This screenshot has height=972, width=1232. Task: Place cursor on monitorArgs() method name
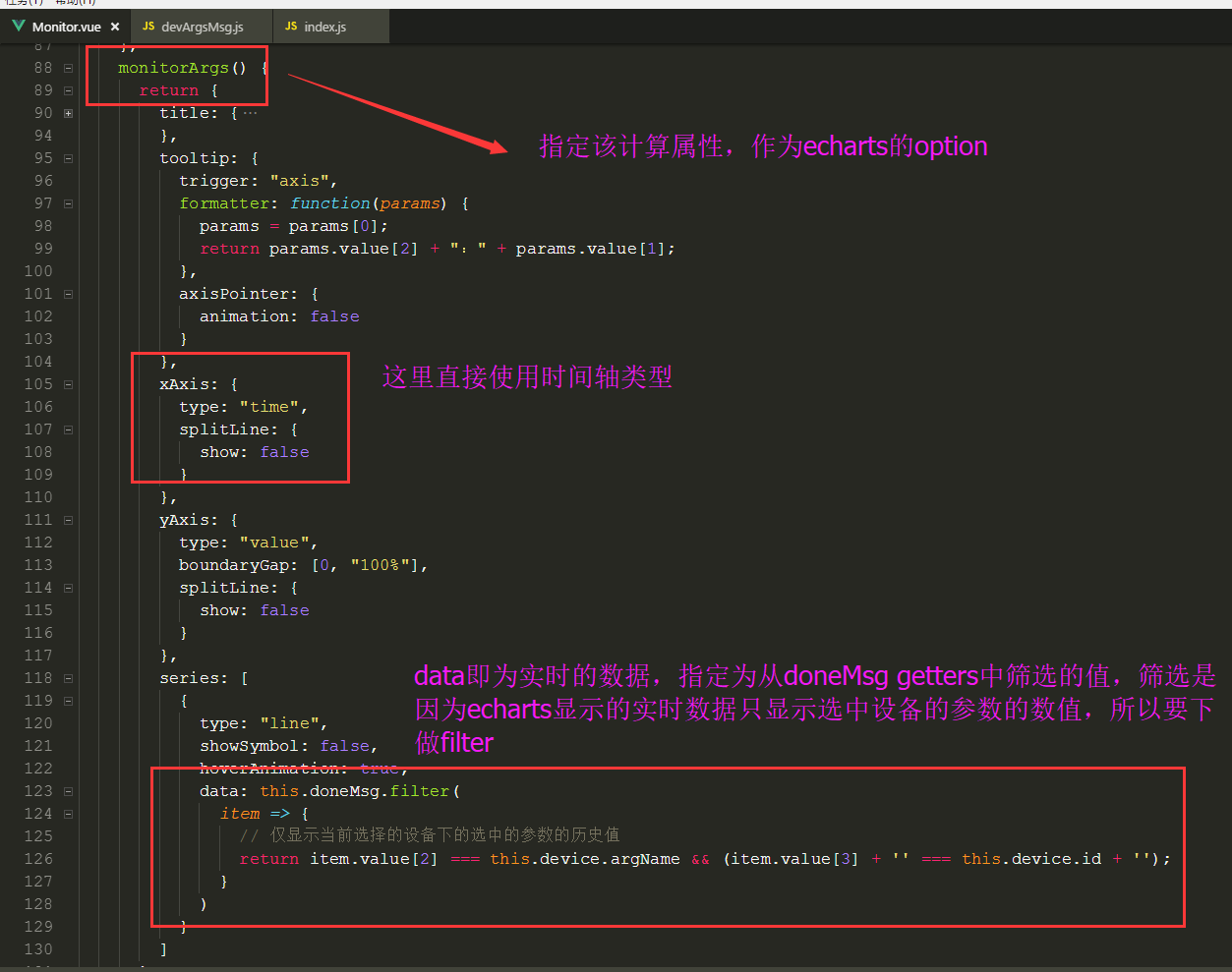[183, 68]
